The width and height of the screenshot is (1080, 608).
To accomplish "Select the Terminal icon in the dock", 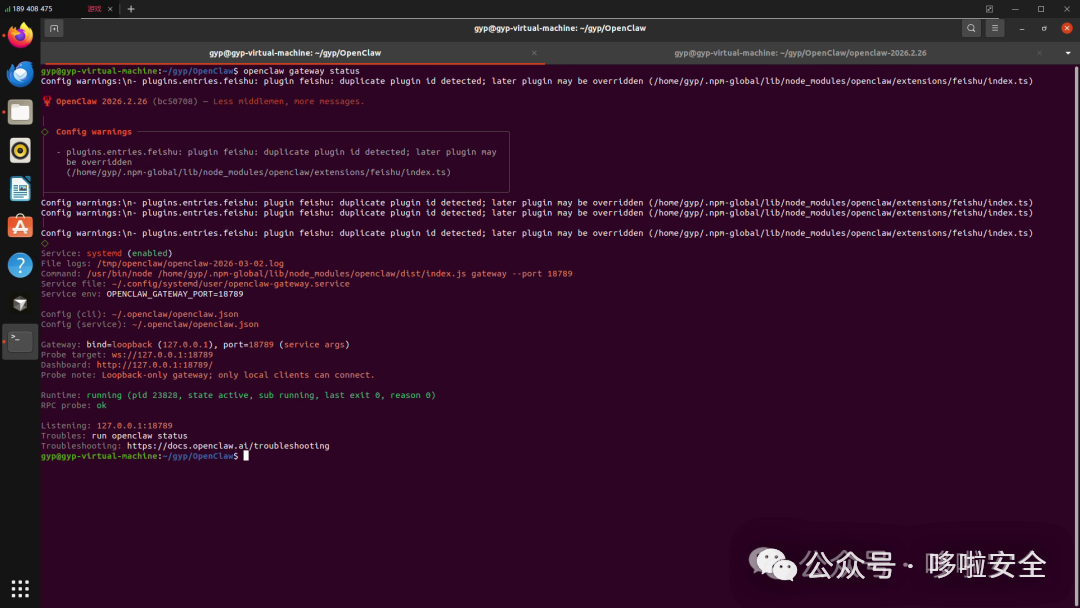I will point(20,342).
